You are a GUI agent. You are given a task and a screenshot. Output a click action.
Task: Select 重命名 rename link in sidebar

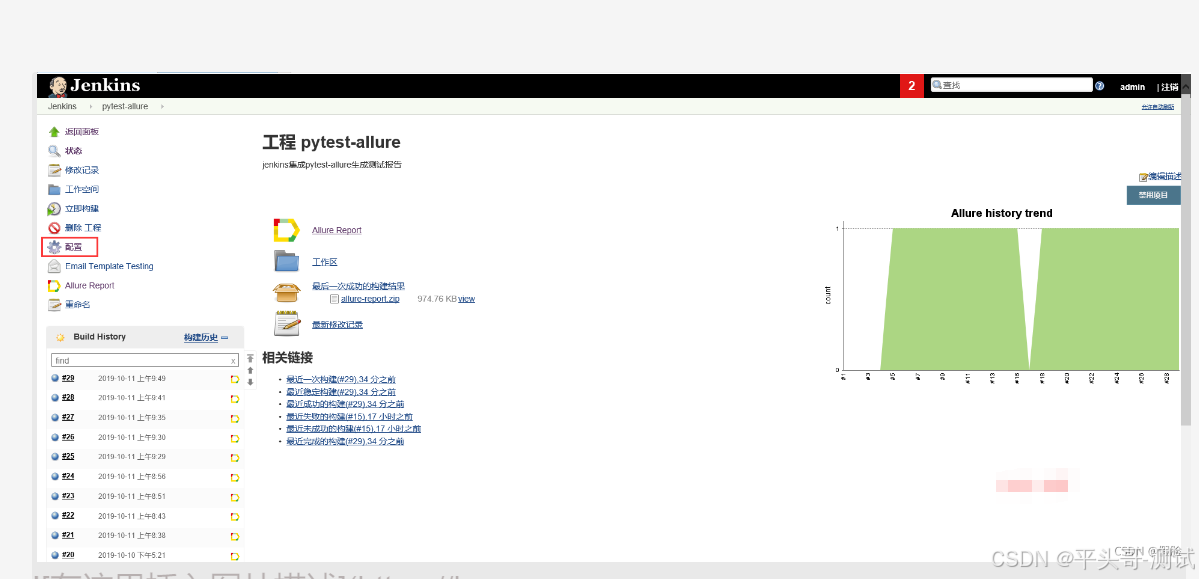(77, 304)
